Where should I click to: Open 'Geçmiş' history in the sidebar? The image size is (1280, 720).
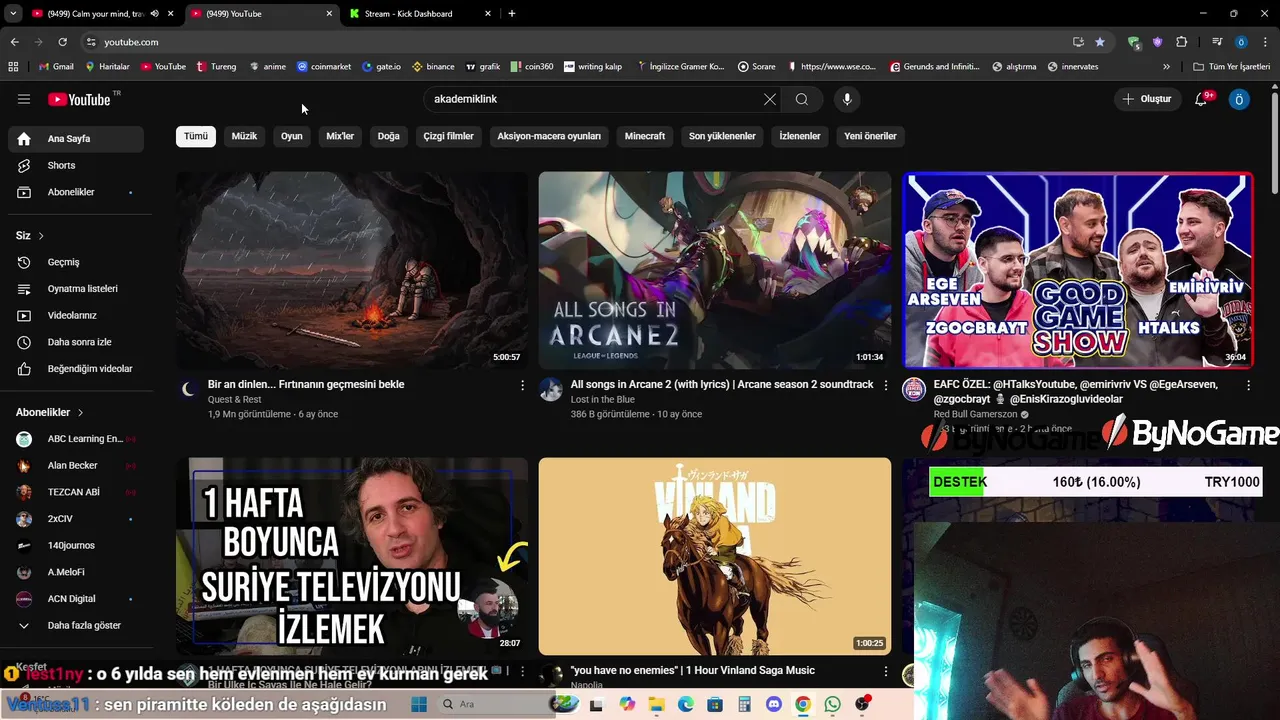pos(76,262)
